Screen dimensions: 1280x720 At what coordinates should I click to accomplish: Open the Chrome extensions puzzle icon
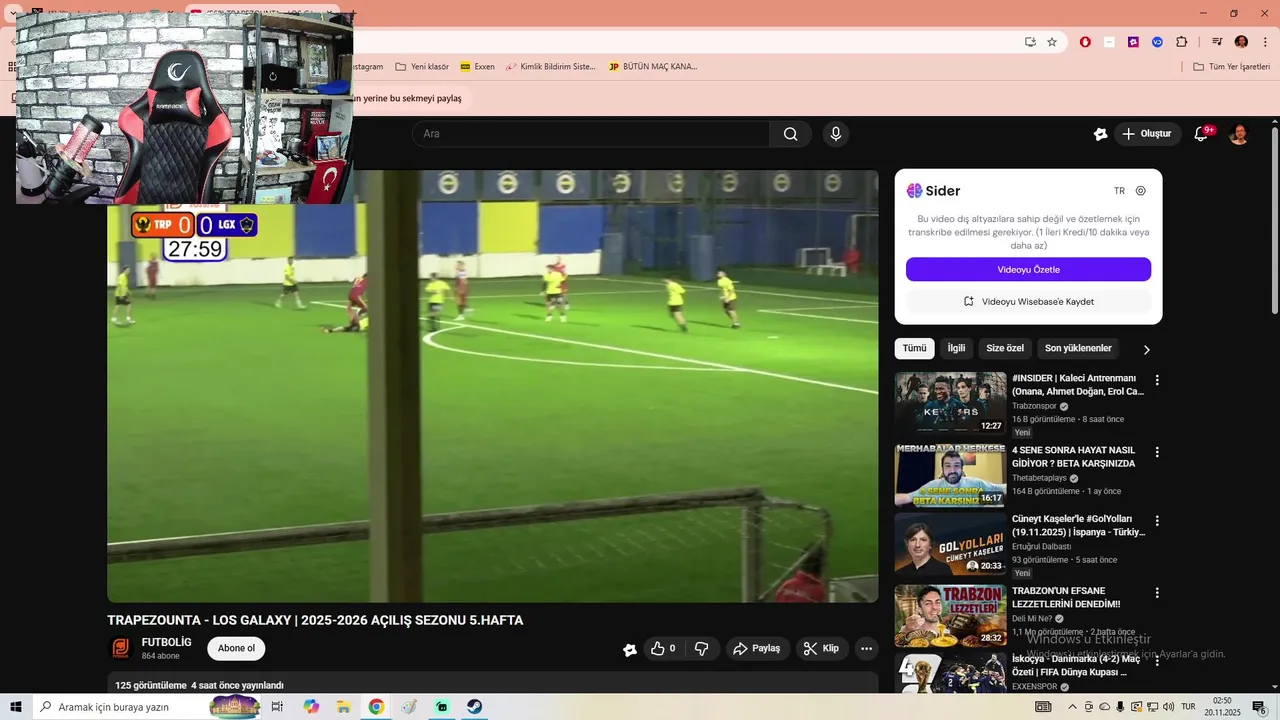pos(1182,42)
